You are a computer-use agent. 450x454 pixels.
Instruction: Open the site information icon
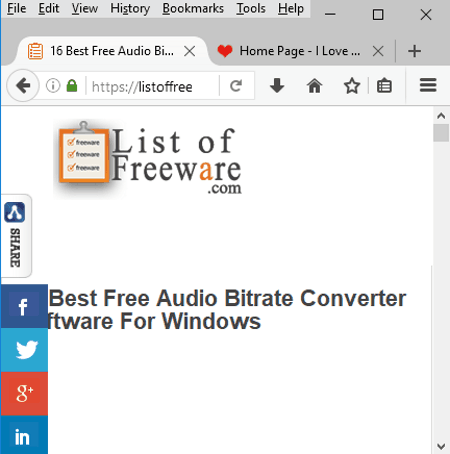(53, 86)
